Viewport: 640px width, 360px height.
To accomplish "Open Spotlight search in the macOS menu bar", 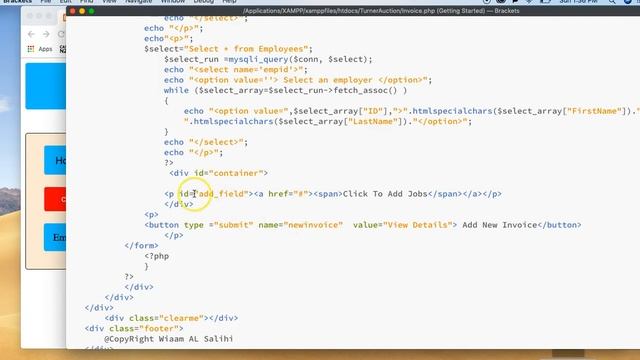I will coord(612,2).
